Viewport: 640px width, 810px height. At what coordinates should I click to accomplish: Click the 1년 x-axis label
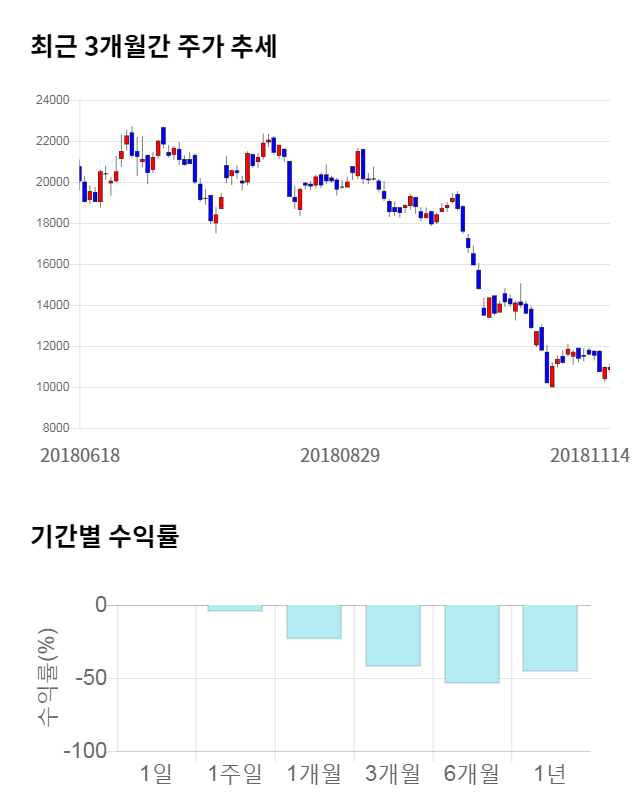(x=550, y=773)
